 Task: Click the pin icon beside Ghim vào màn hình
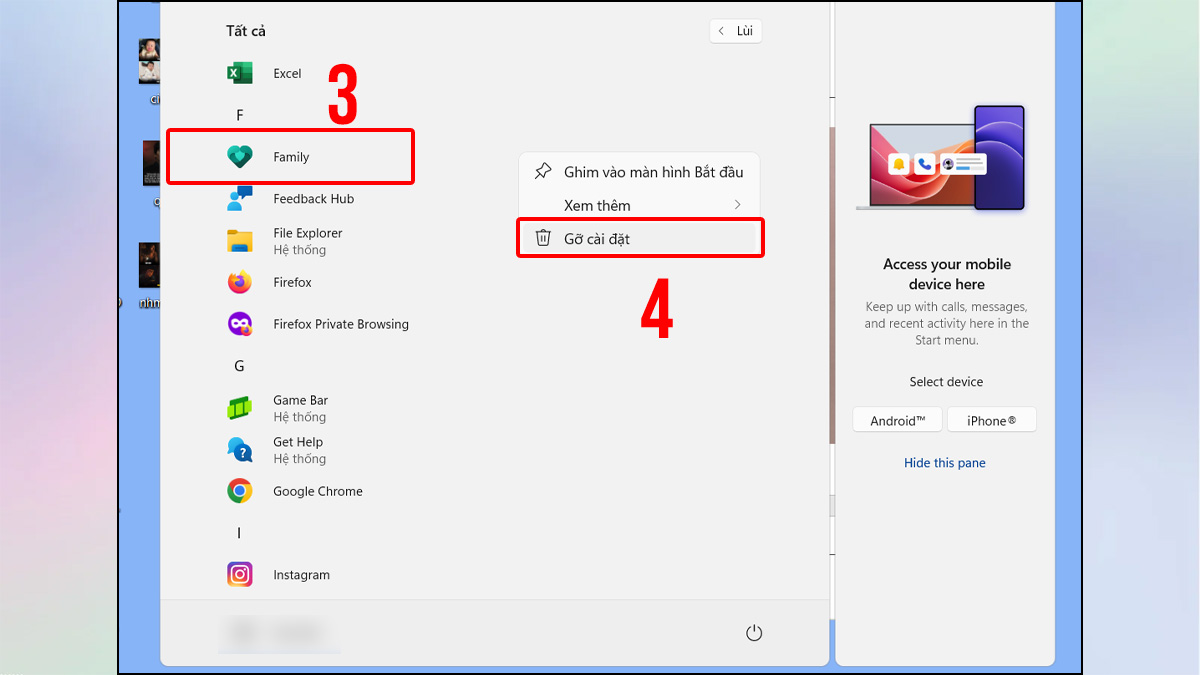[x=543, y=171]
